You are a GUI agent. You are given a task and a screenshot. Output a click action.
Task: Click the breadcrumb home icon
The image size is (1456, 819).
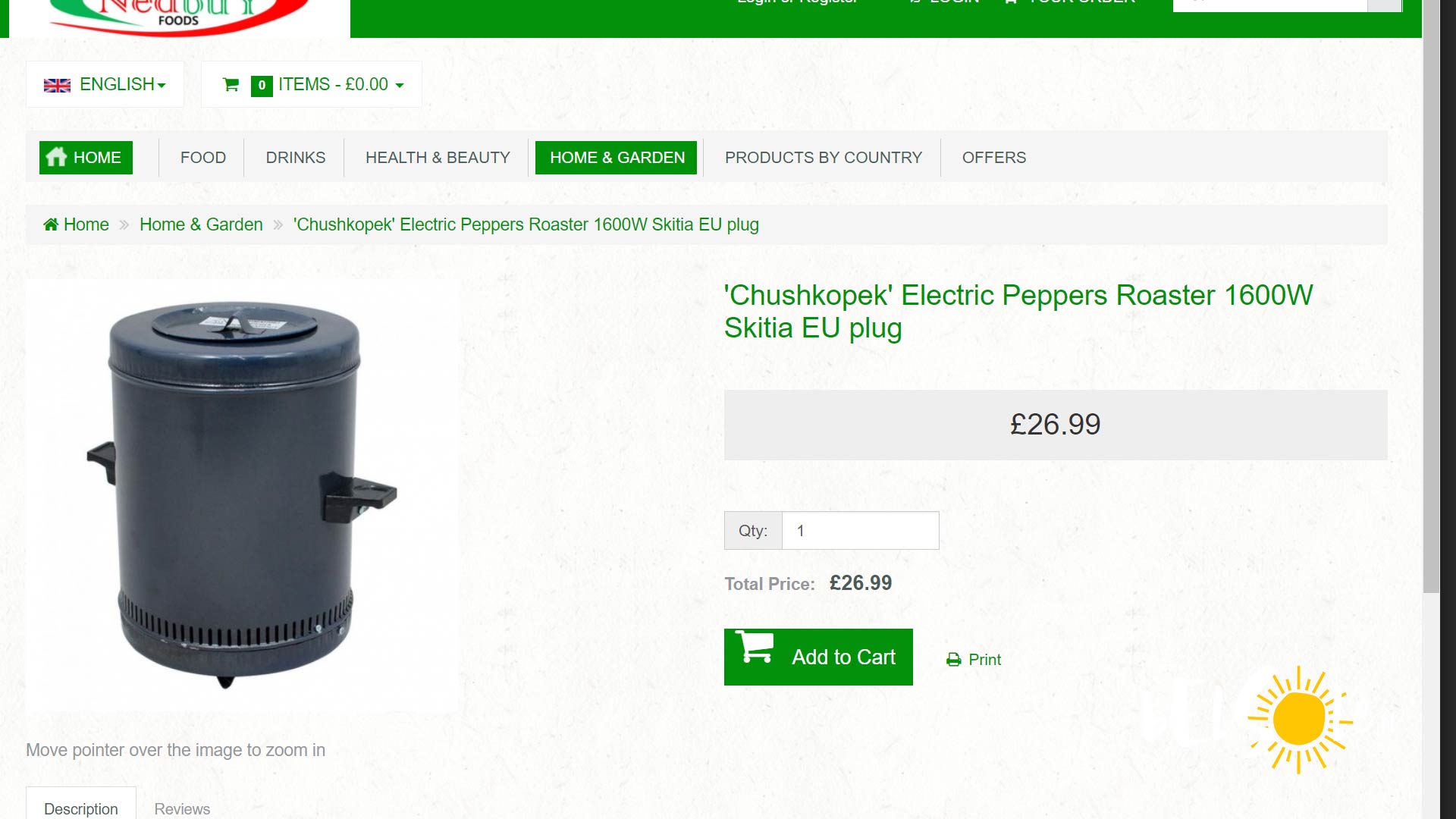point(51,224)
